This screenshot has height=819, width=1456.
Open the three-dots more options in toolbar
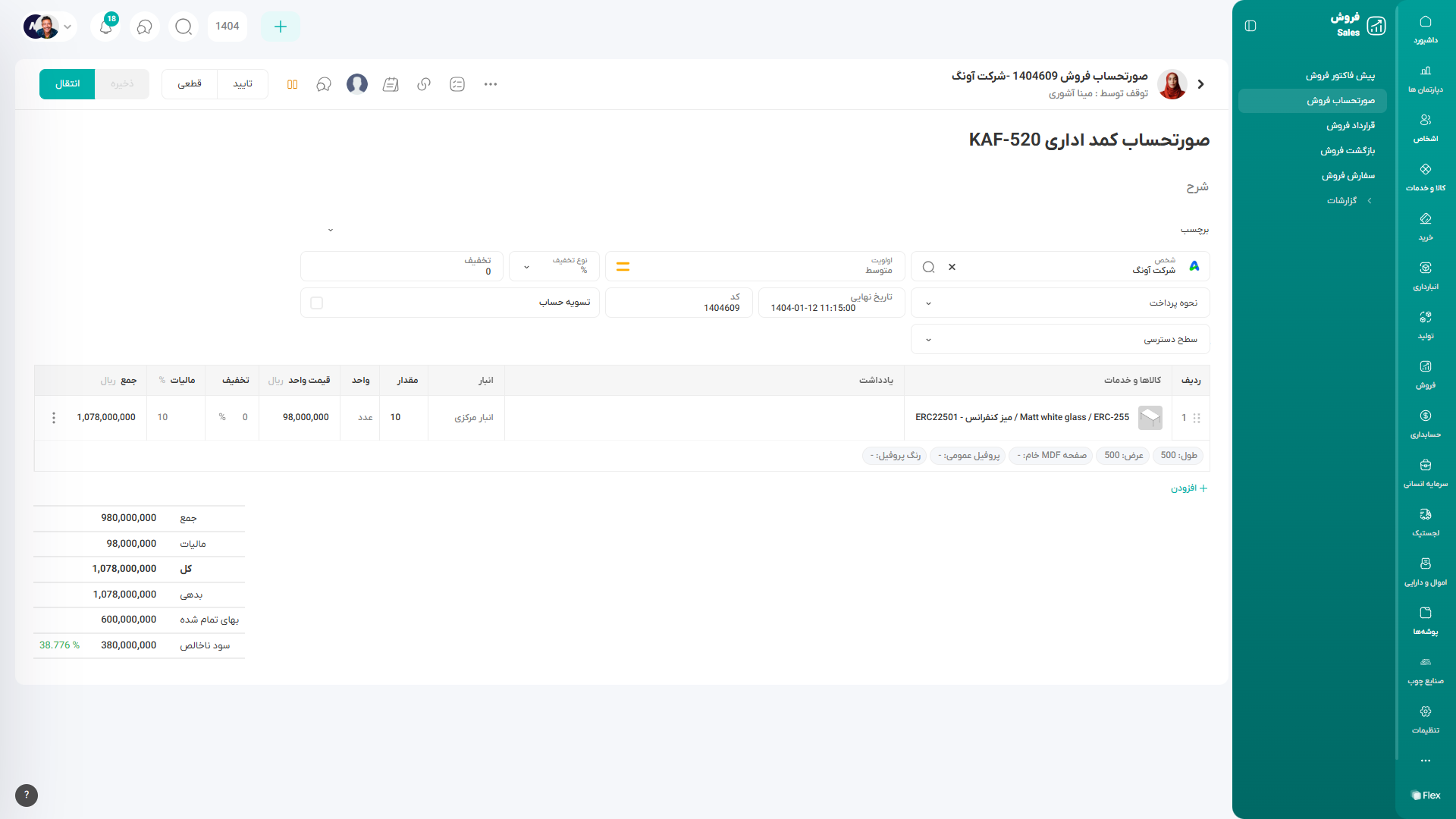tap(491, 84)
